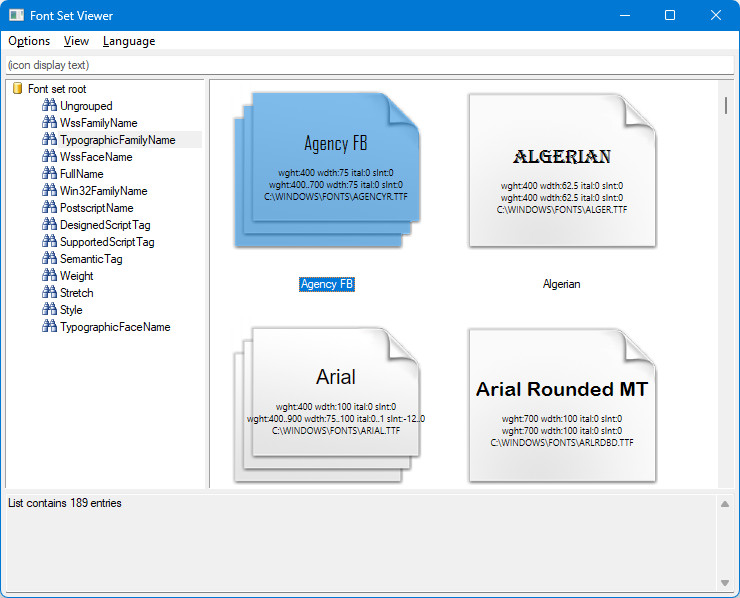Close the Font Set Viewer window
Image resolution: width=740 pixels, height=598 pixels.
click(x=715, y=15)
